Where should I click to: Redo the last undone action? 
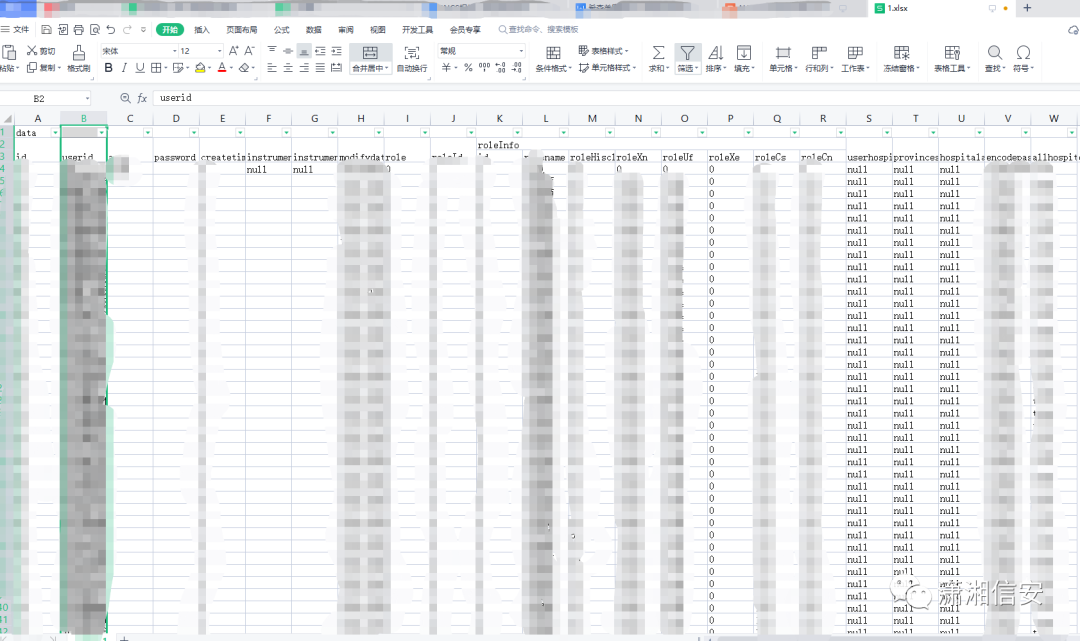tap(127, 30)
